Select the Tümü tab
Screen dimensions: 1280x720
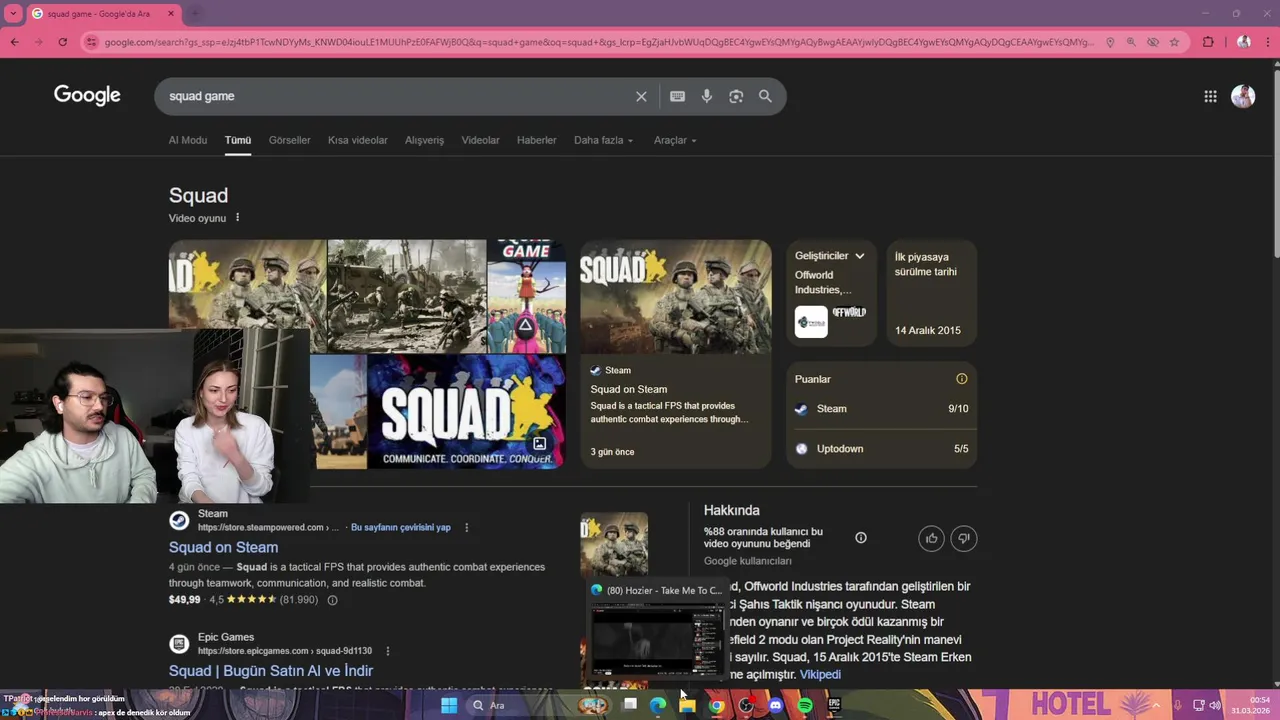point(238,140)
